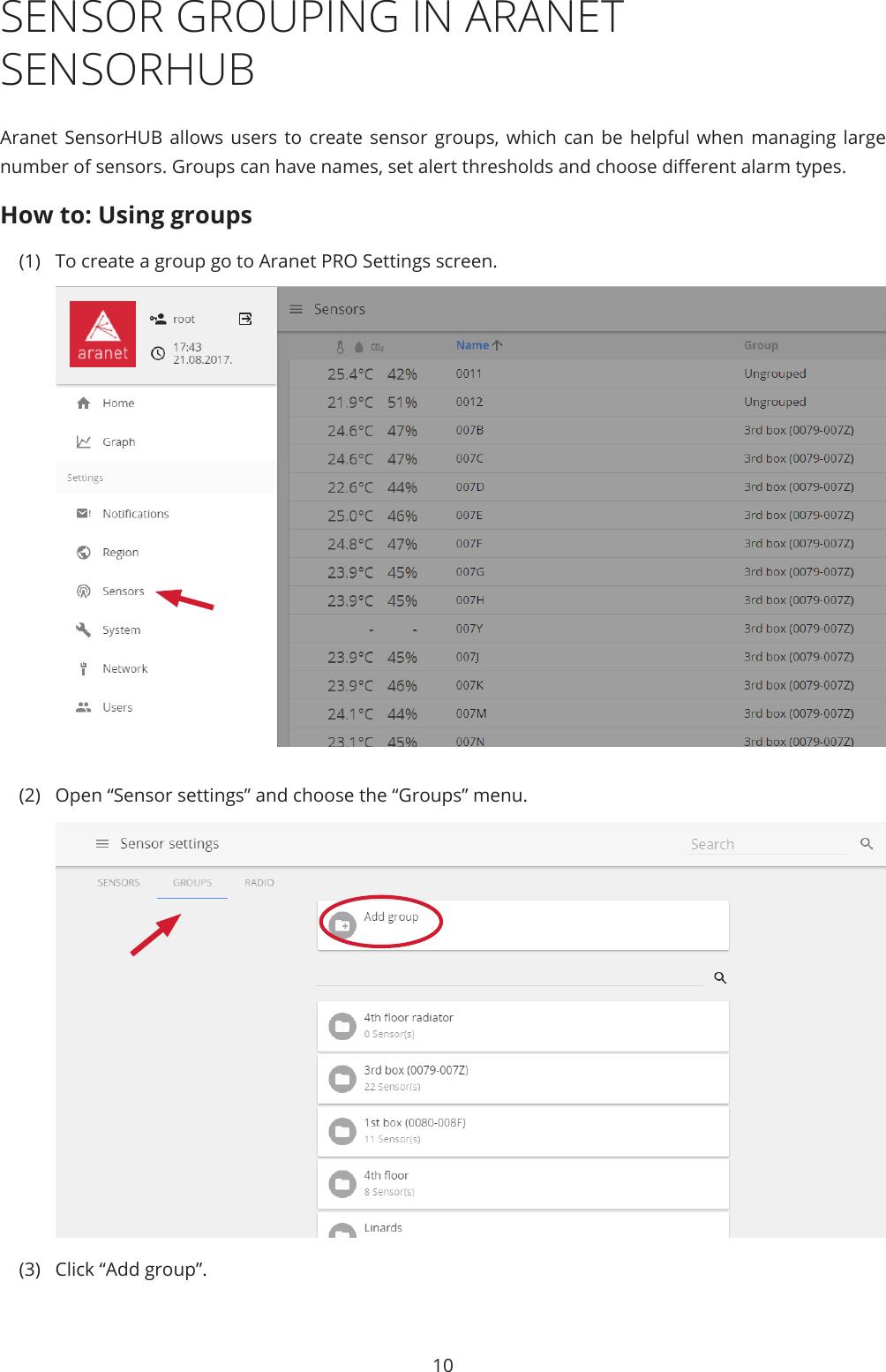Click the temperature thermometer column icon

click(341, 347)
